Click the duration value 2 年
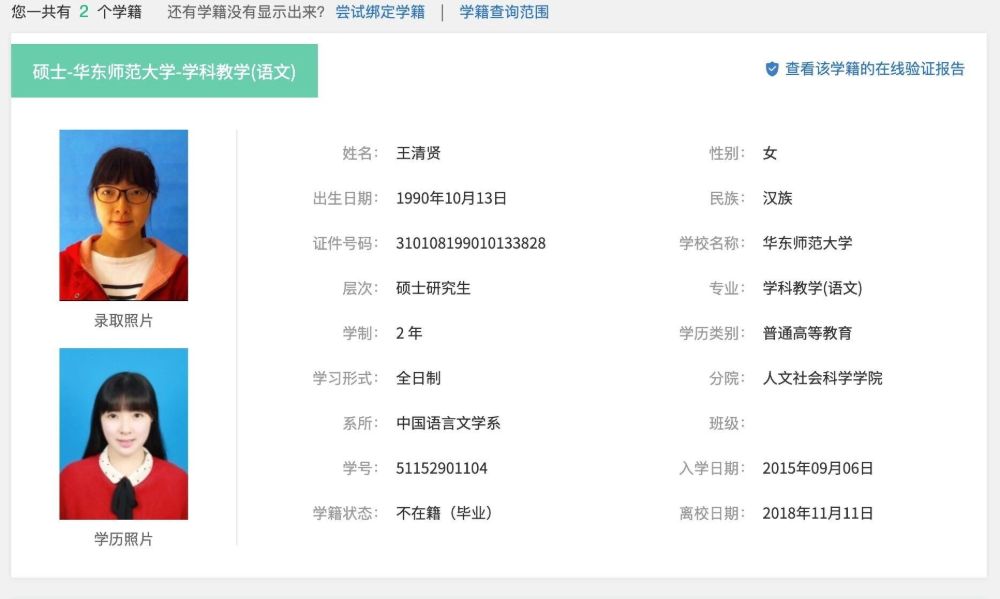Viewport: 1000px width, 599px height. 409,333
